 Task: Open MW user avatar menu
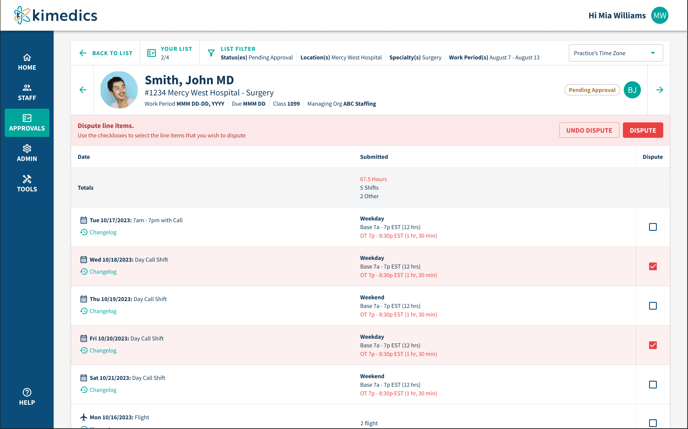[659, 15]
